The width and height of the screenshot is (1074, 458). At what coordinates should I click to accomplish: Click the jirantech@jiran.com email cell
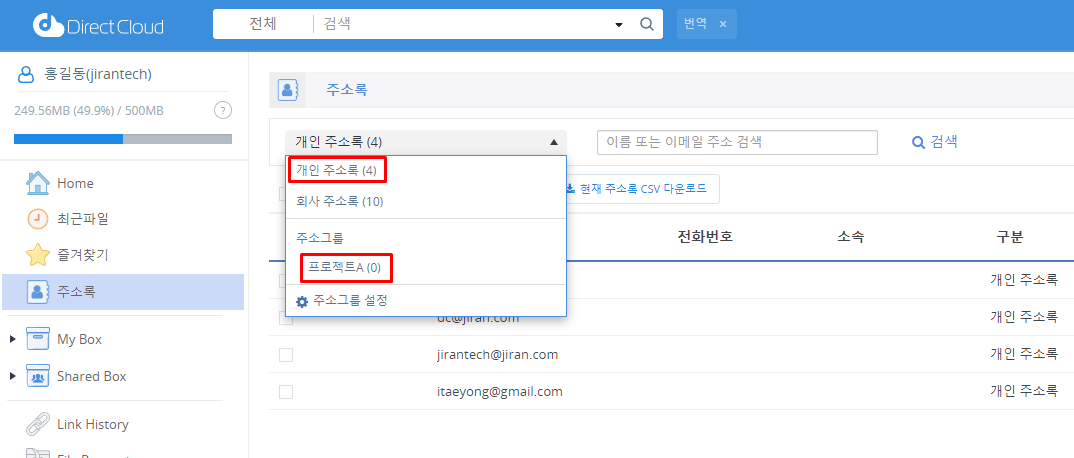[497, 355]
